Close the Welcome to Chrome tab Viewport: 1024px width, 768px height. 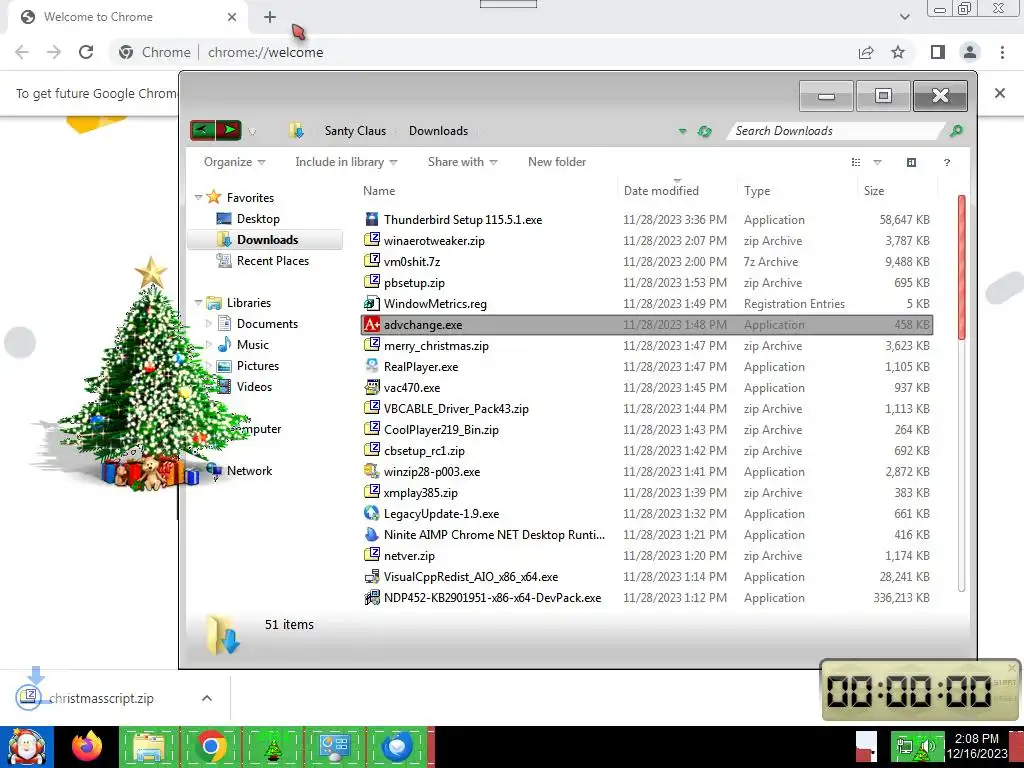click(232, 17)
